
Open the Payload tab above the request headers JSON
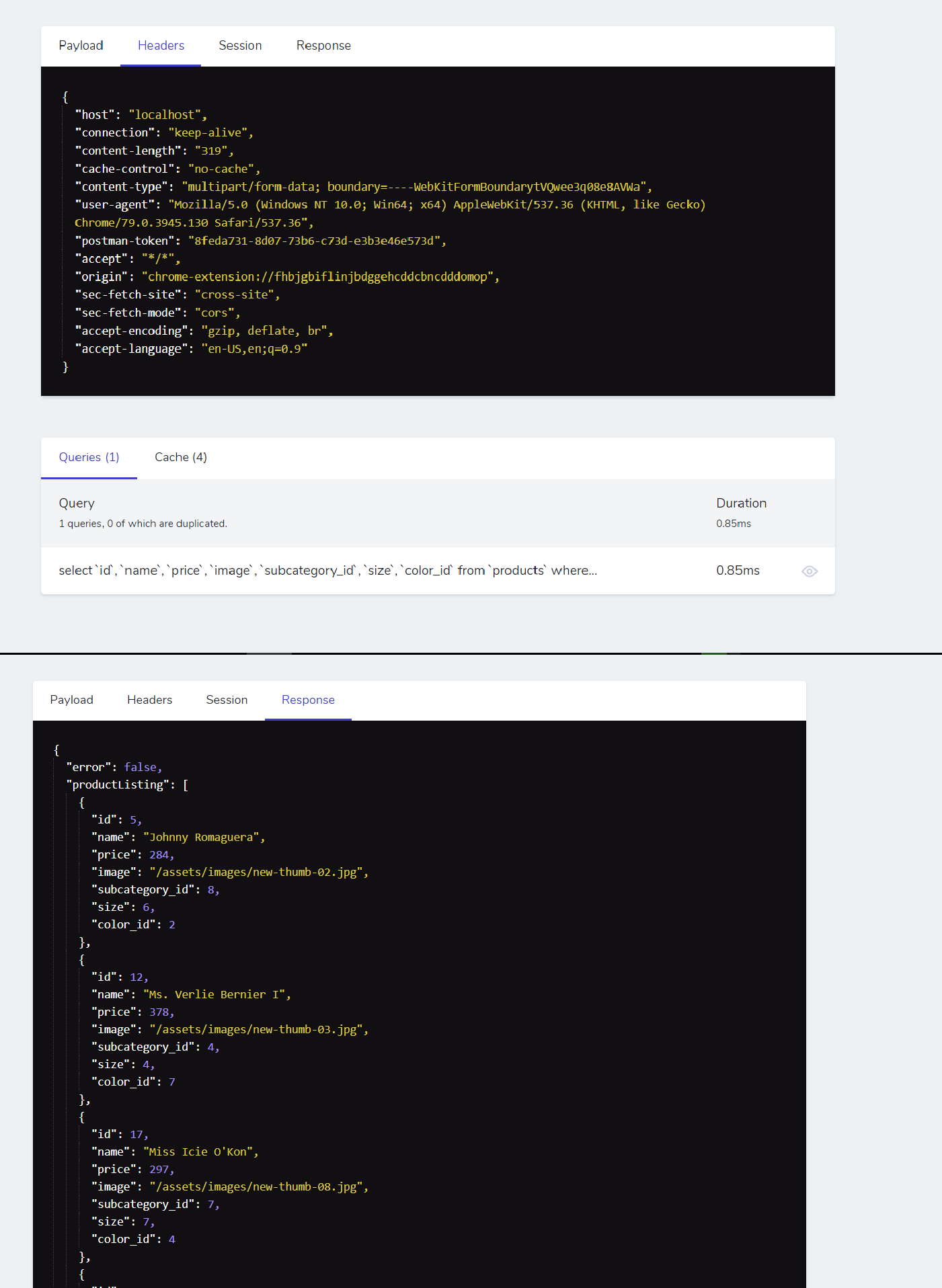click(x=81, y=46)
